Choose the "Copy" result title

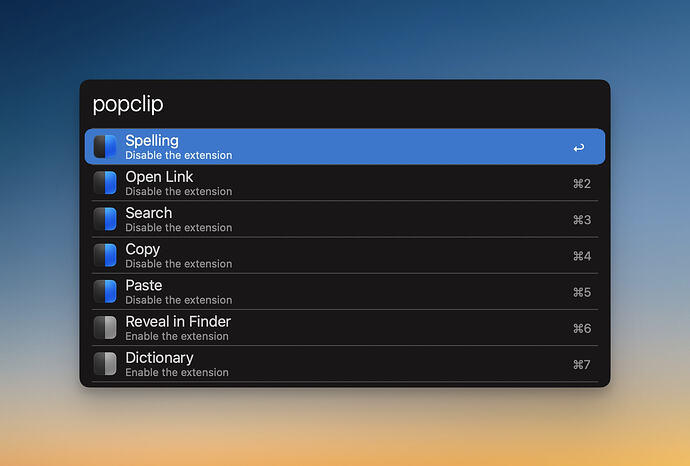pyautogui.click(x=143, y=250)
